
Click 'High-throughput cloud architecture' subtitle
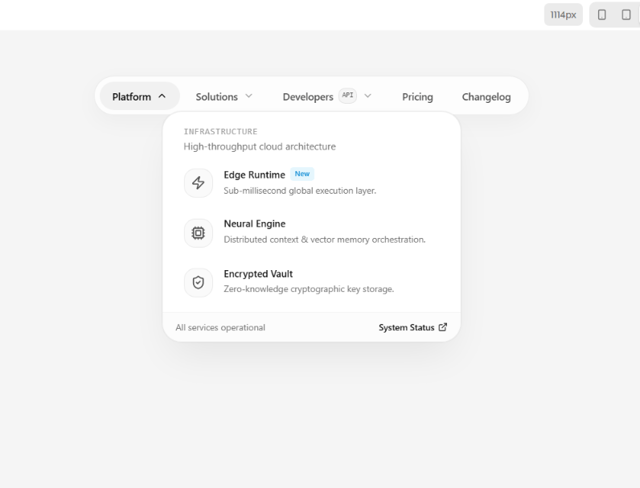point(260,146)
